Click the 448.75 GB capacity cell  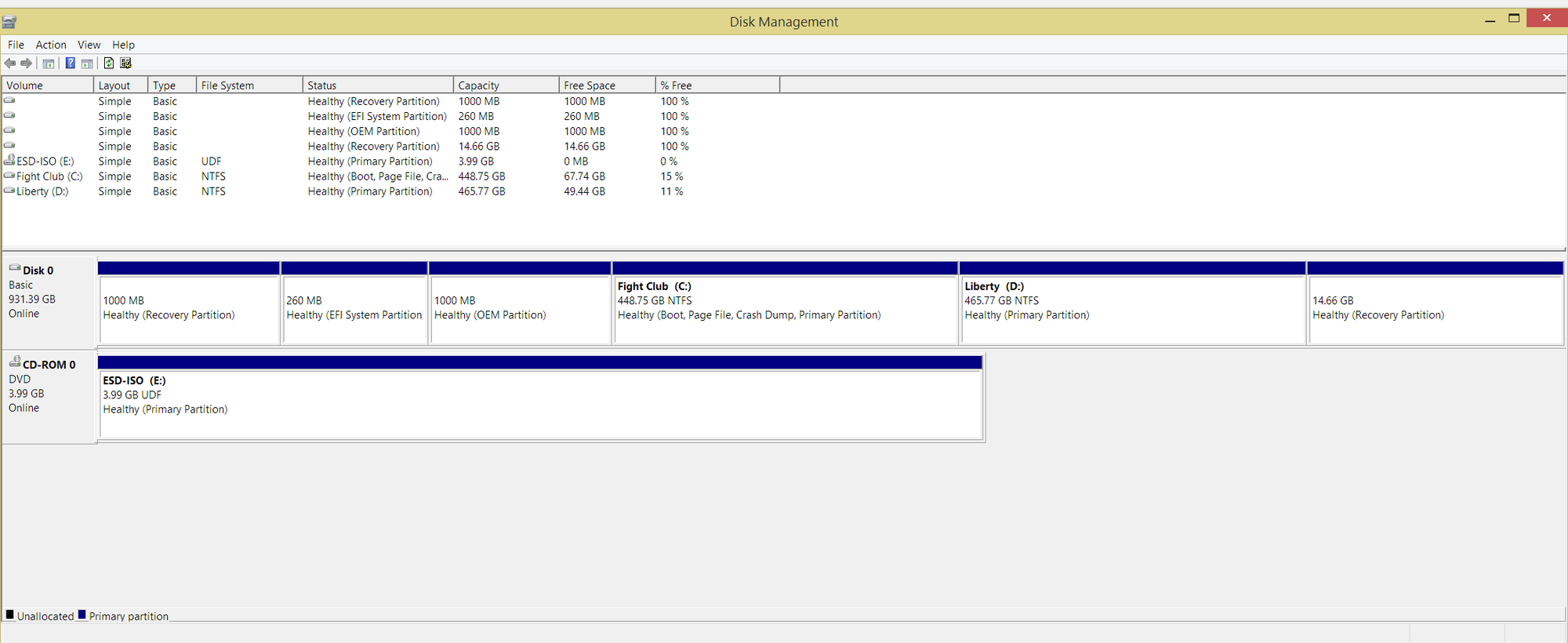pos(482,176)
